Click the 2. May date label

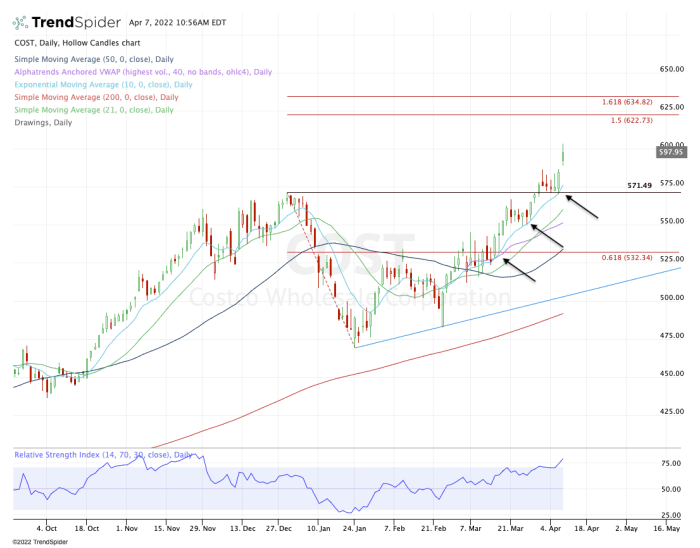[x=626, y=528]
